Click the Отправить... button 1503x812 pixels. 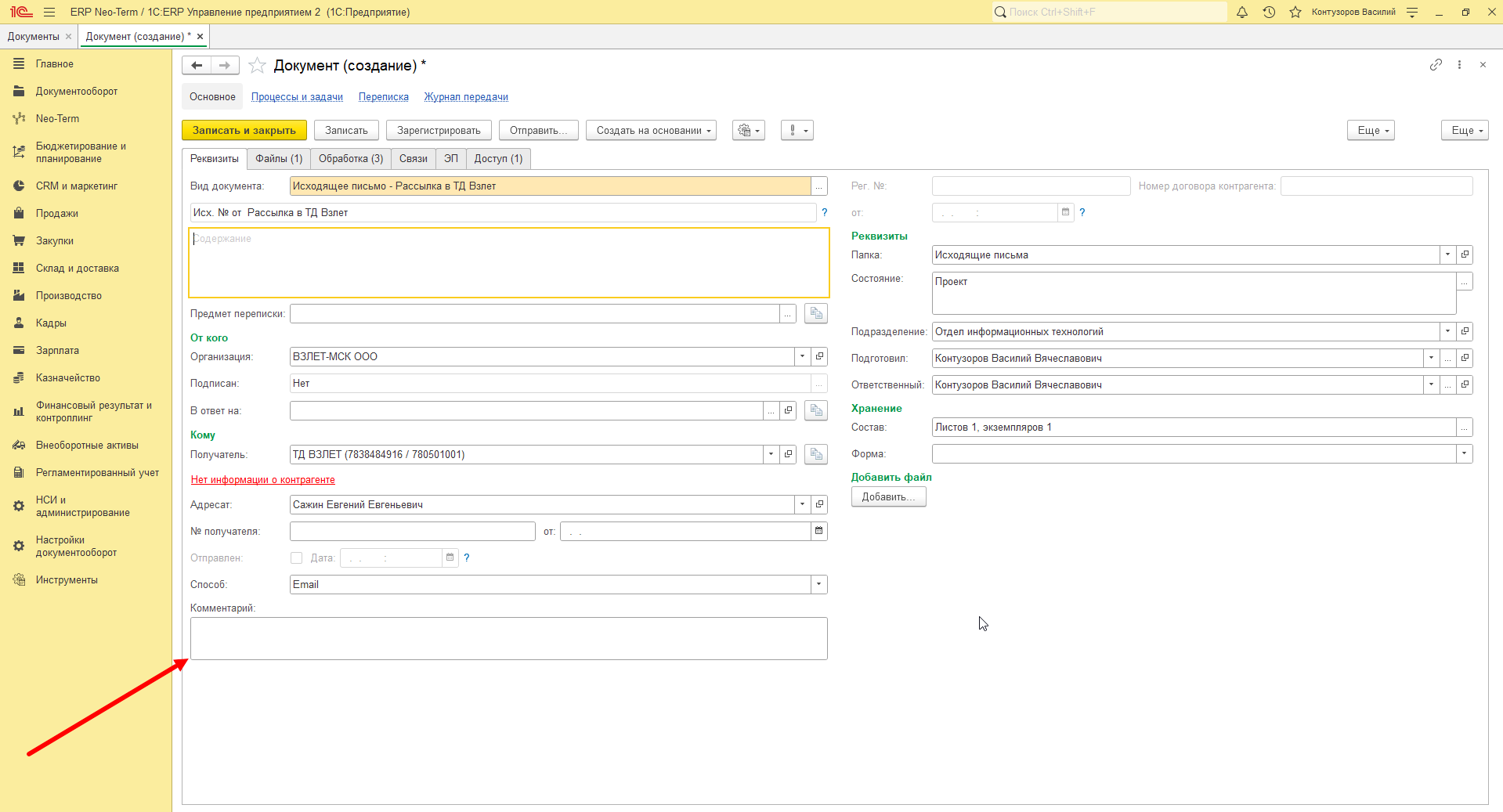click(539, 130)
